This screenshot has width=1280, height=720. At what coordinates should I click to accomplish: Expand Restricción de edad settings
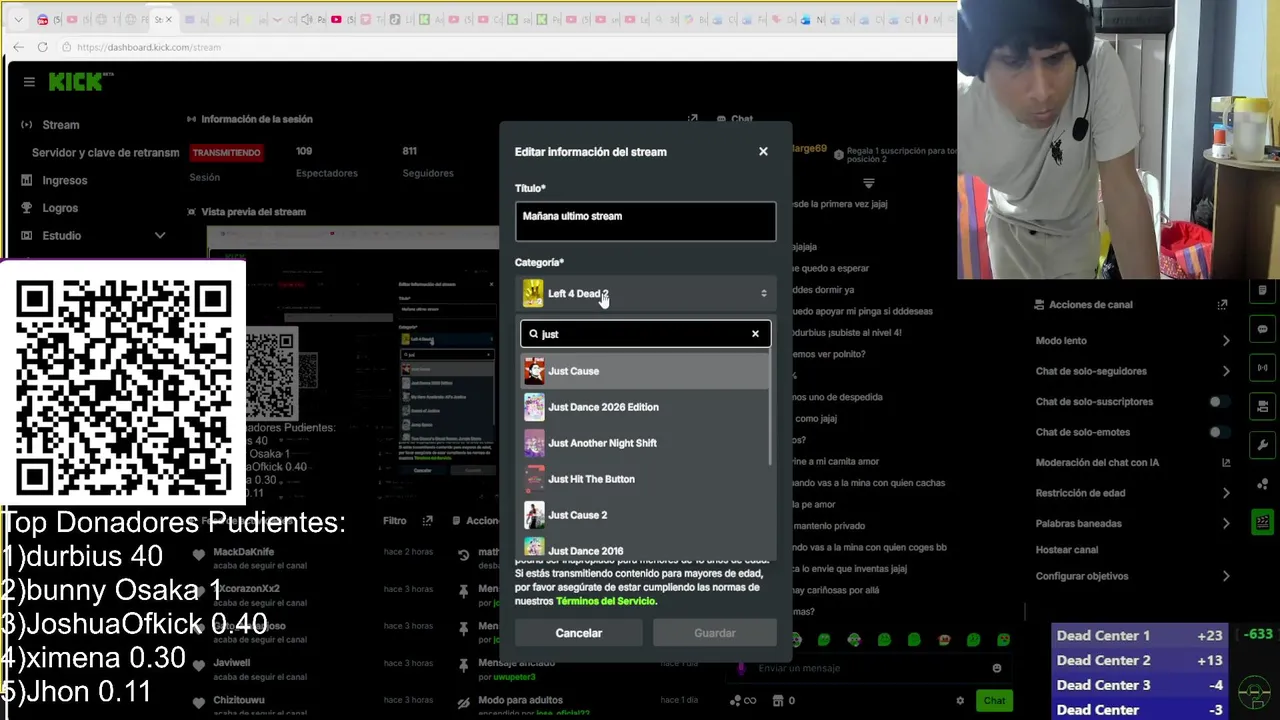tap(1226, 493)
